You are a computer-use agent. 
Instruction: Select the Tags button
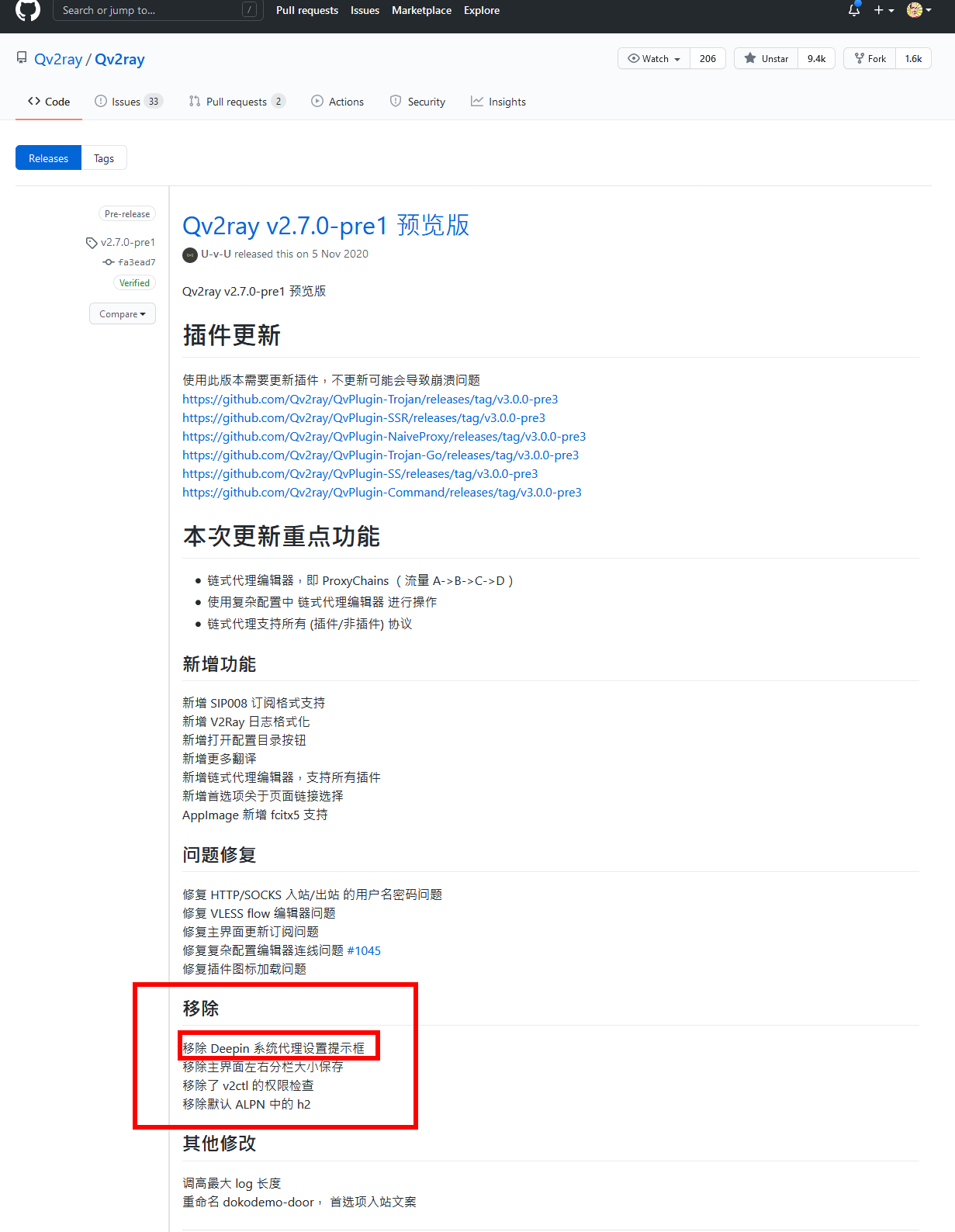click(104, 158)
